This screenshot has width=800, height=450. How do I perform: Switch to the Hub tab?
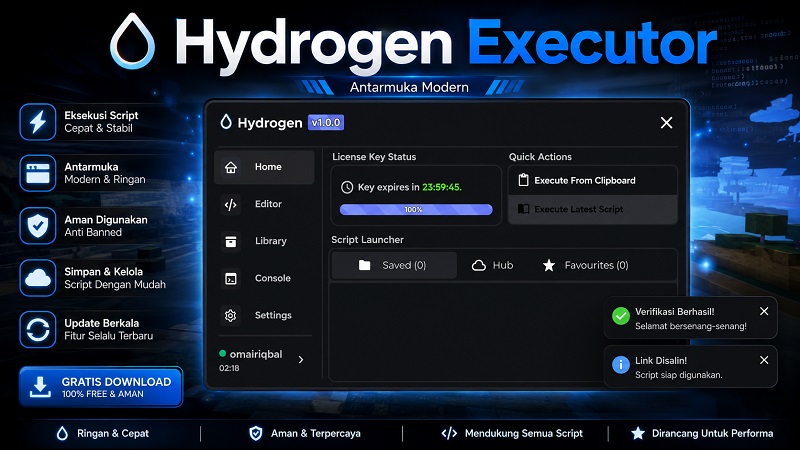(x=492, y=265)
